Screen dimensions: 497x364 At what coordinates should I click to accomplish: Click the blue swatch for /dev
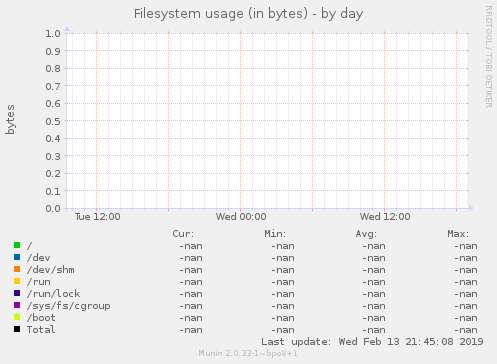[17, 257]
